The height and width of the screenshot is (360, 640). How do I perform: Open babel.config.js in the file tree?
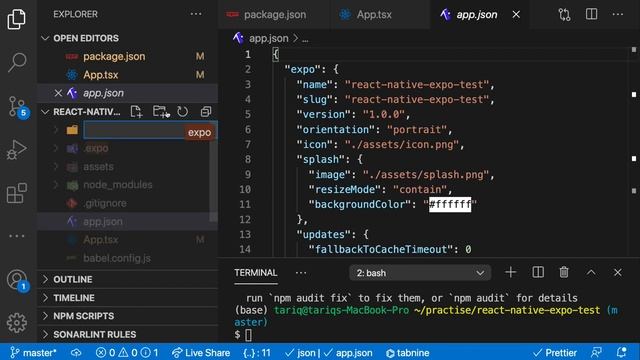(x=117, y=258)
